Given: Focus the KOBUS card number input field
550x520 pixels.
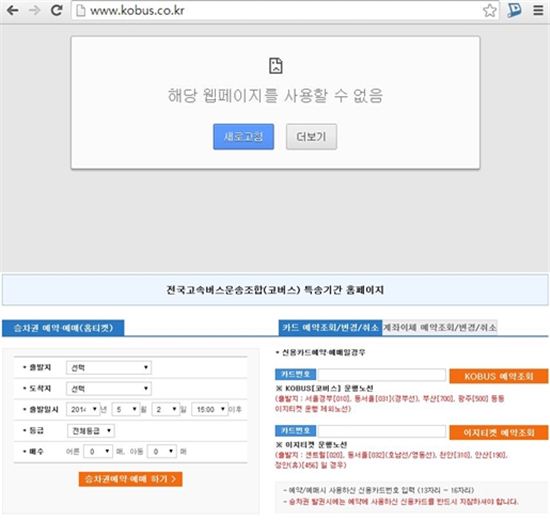Looking at the screenshot, I should tap(382, 375).
